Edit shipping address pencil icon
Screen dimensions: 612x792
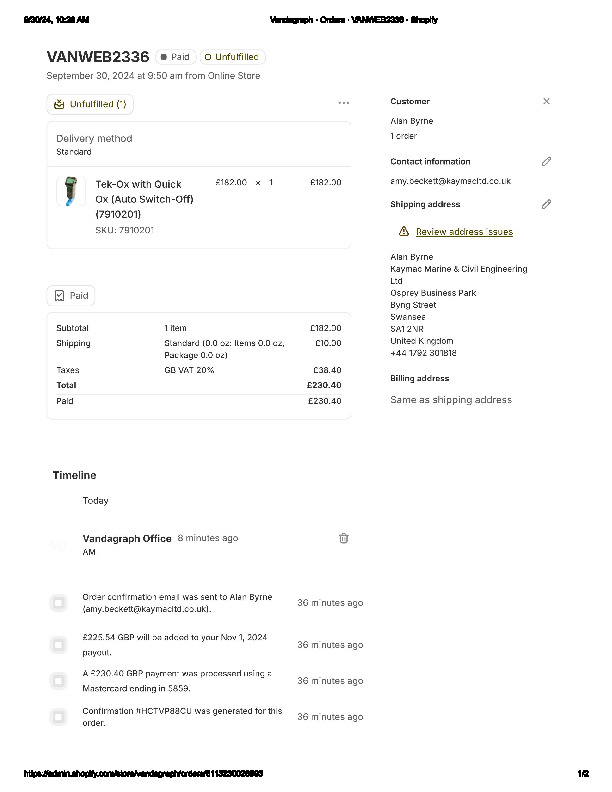click(x=546, y=204)
